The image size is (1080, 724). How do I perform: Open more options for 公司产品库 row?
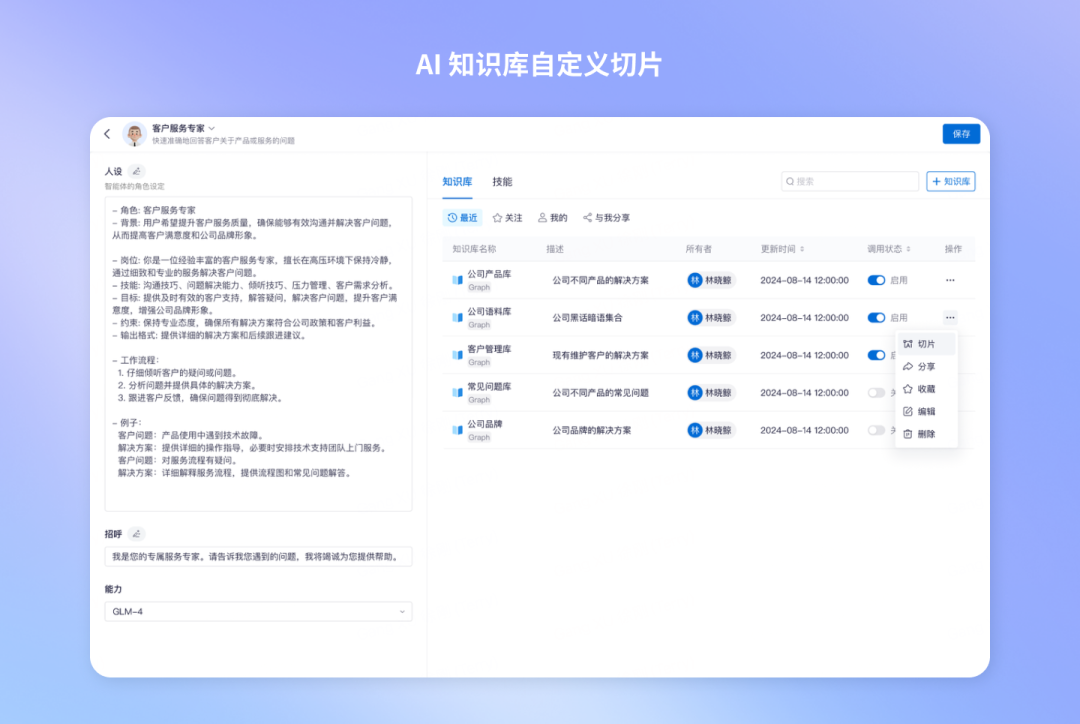point(951,280)
